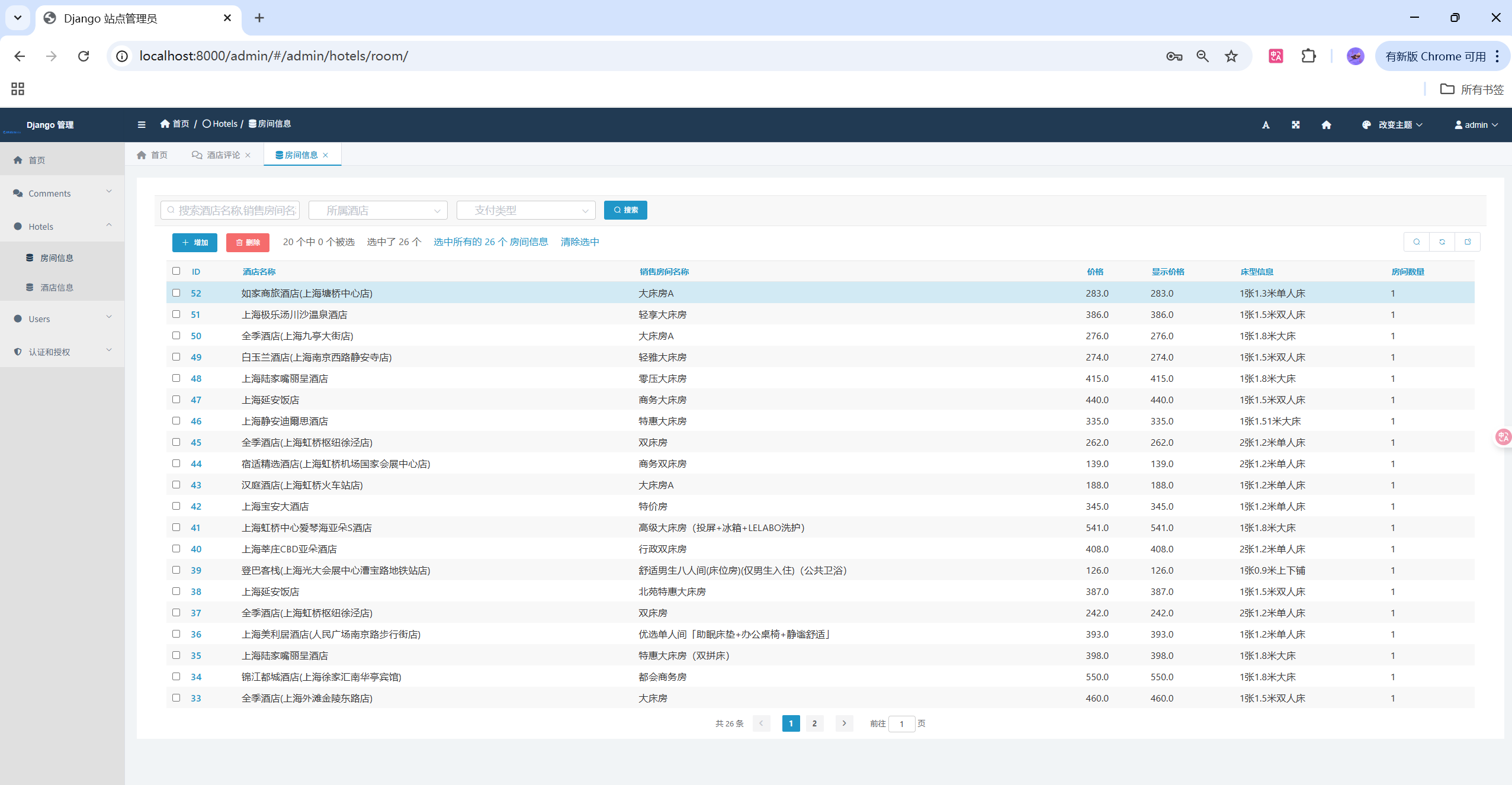Image resolution: width=1512 pixels, height=785 pixels.
Task: Expand the 改变主题 theme dropdown
Action: pyautogui.click(x=1394, y=125)
